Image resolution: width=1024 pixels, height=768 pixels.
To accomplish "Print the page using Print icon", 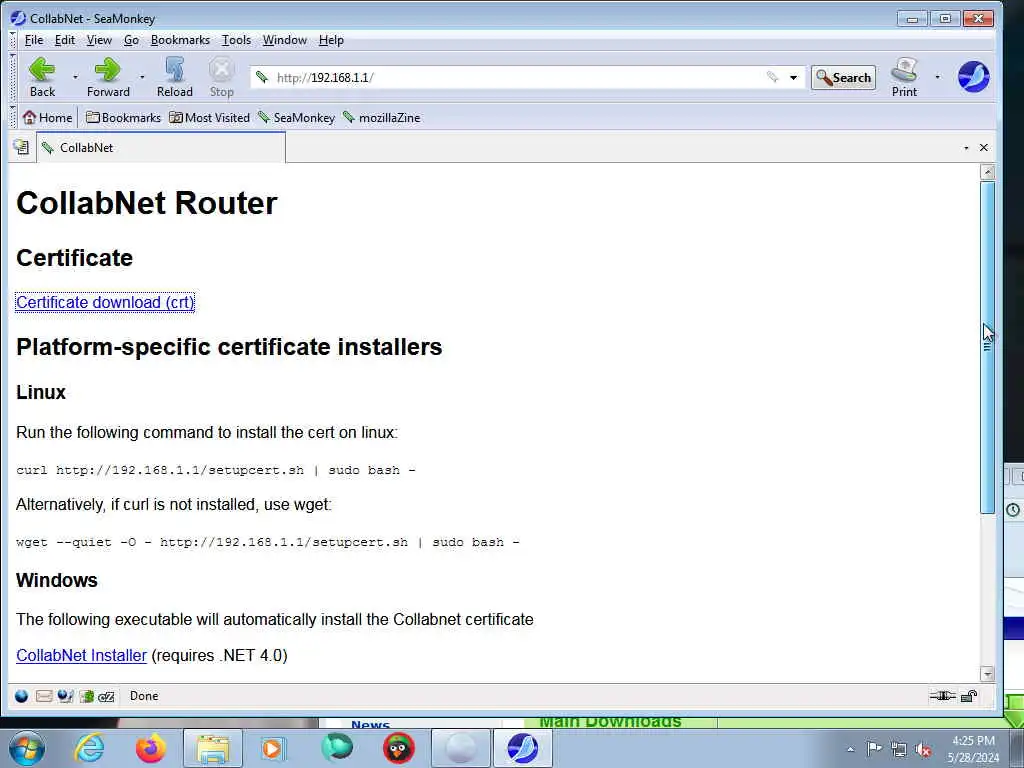I will (904, 77).
